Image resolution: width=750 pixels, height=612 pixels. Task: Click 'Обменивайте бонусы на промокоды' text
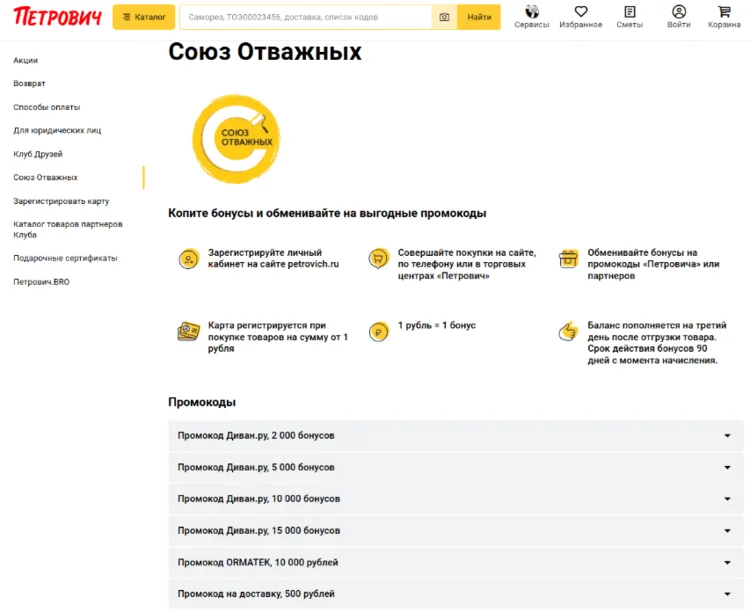pyautogui.click(x=653, y=264)
